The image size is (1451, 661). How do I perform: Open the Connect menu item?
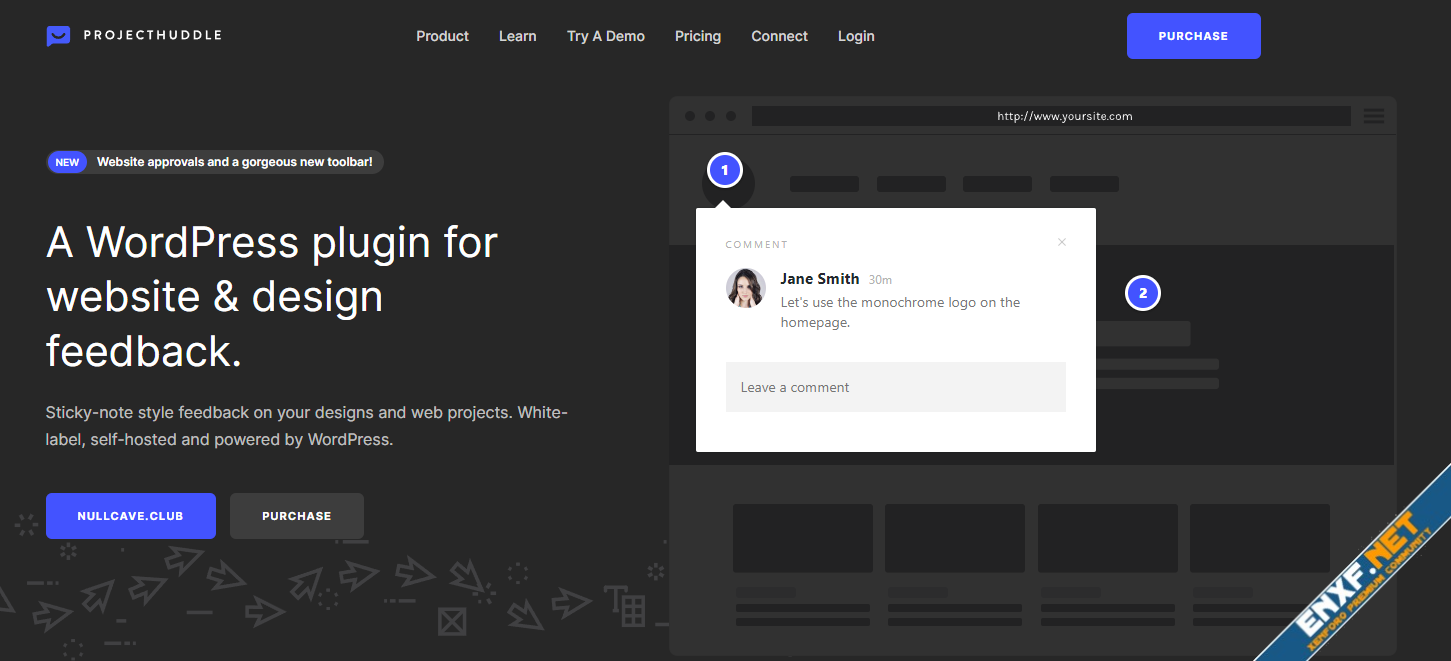780,36
